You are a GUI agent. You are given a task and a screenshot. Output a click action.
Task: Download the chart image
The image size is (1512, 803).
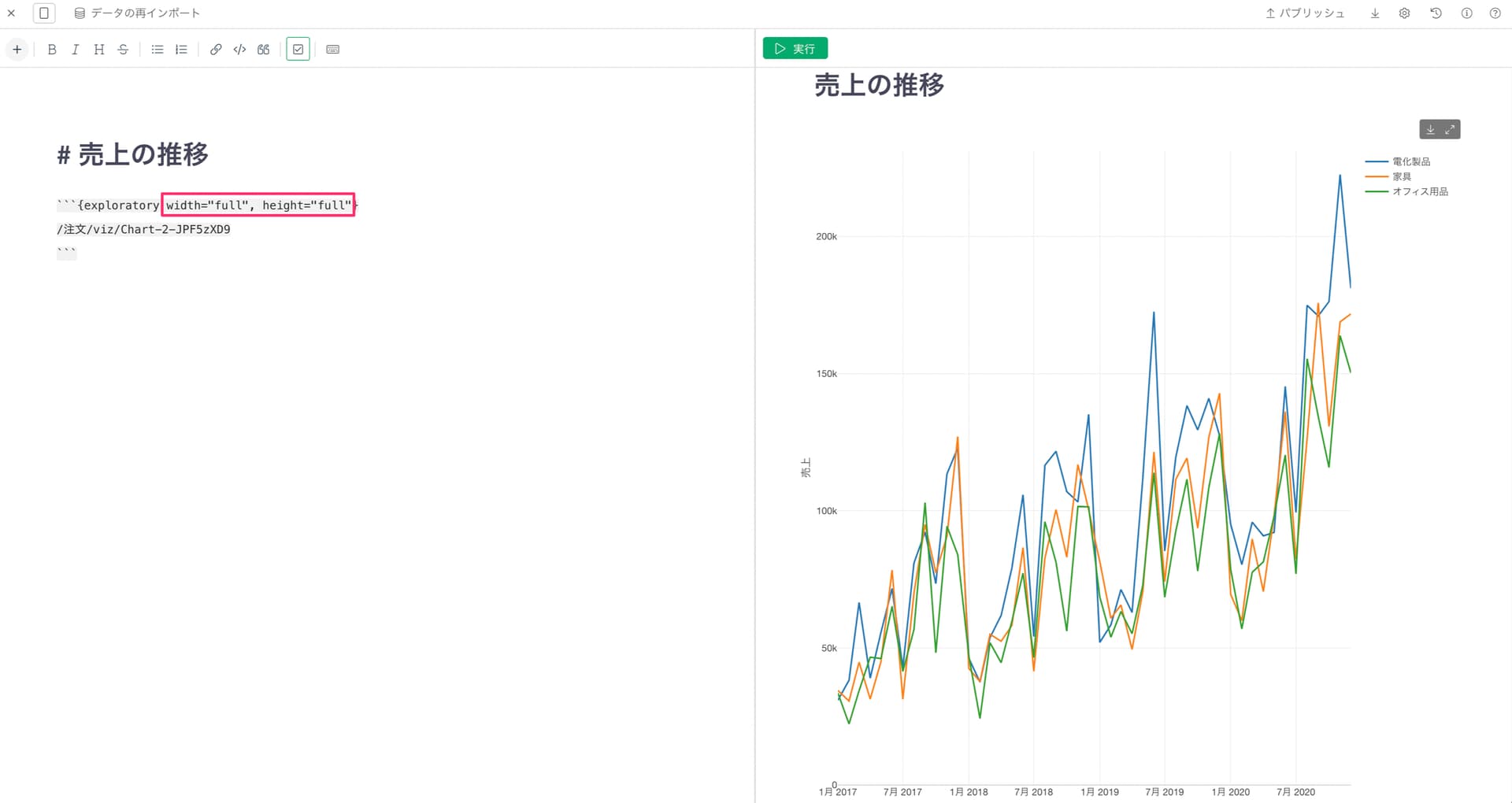tap(1431, 130)
